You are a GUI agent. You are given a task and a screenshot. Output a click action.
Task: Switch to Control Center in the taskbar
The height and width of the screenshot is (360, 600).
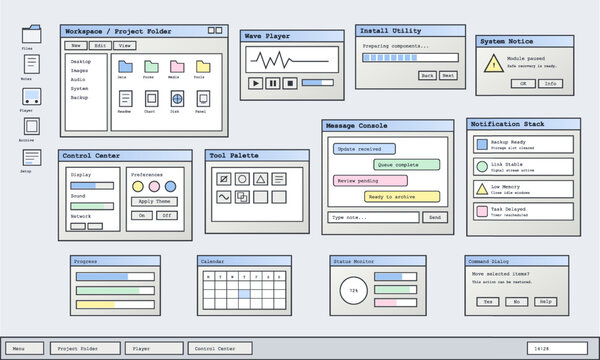220,349
